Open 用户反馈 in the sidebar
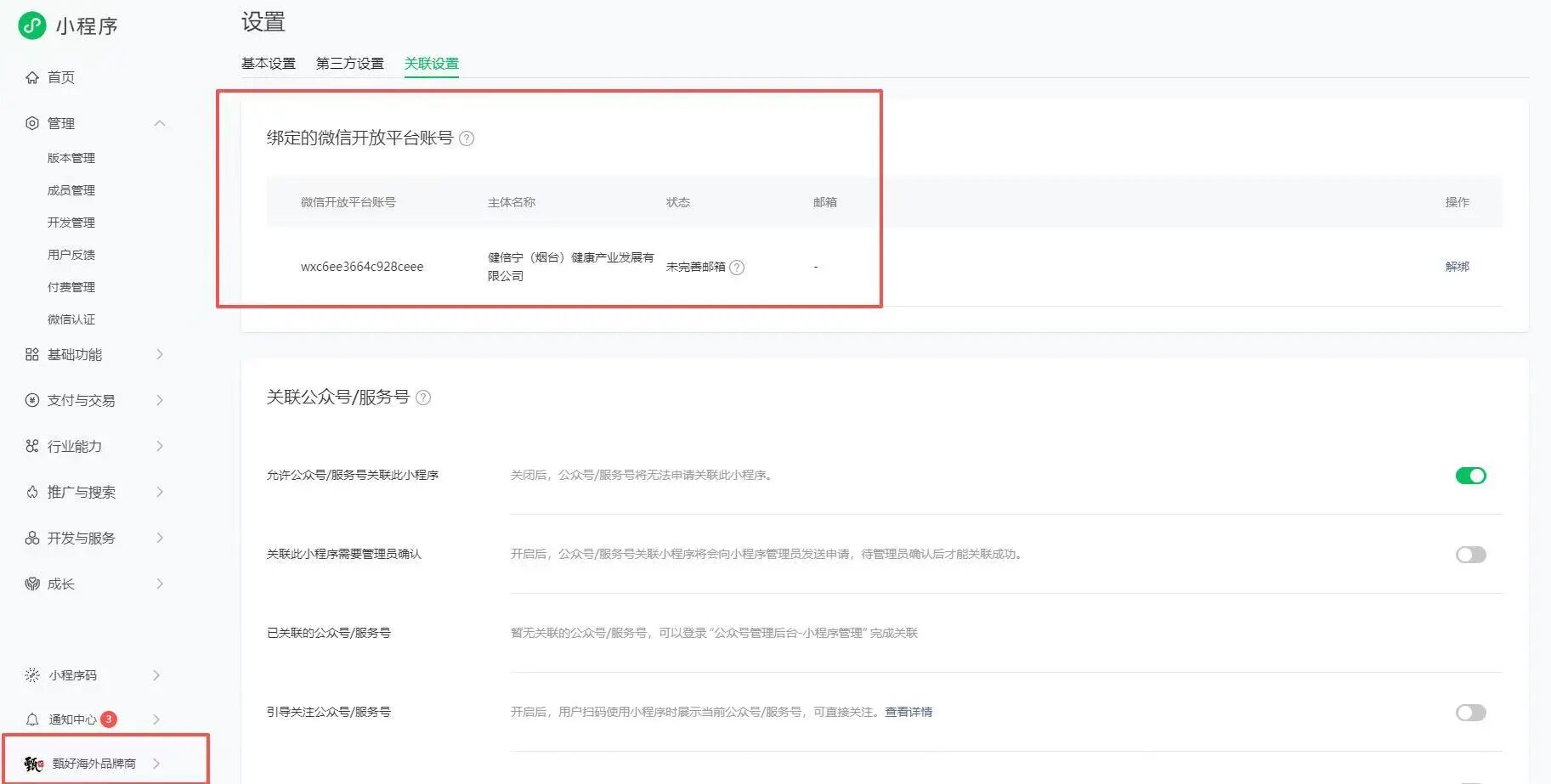Screen dimensions: 1551x784 coord(71,255)
